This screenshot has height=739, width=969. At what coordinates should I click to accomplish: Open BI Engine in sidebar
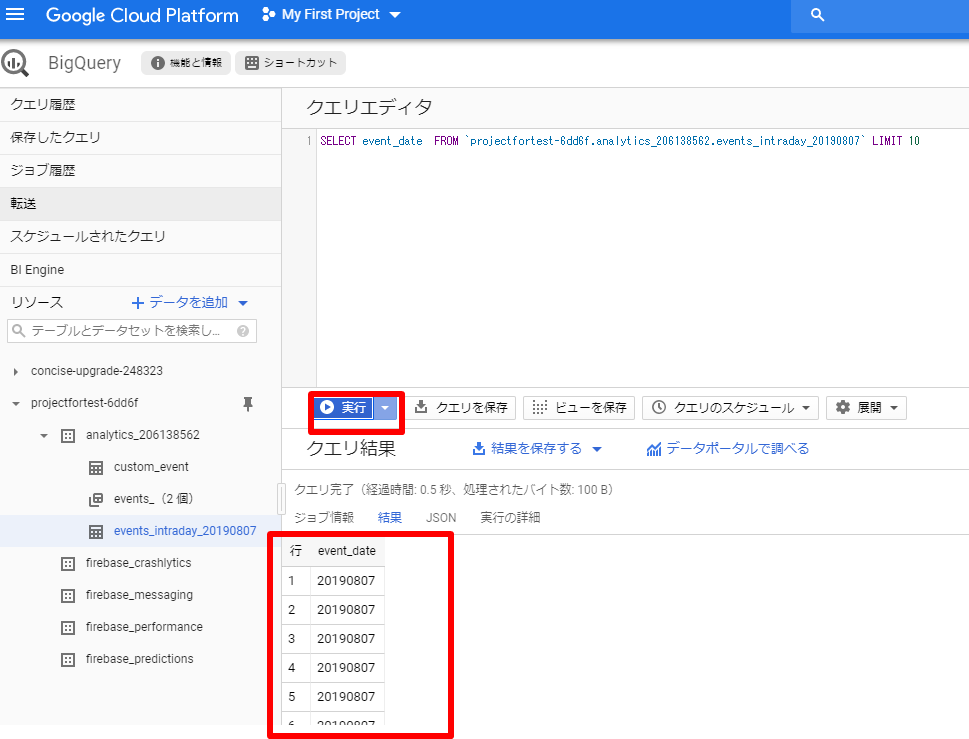point(140,269)
